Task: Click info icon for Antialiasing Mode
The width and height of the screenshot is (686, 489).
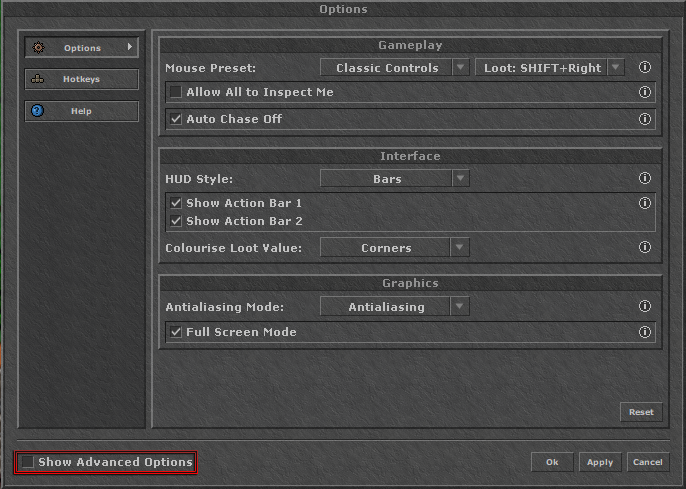Action: (x=645, y=306)
